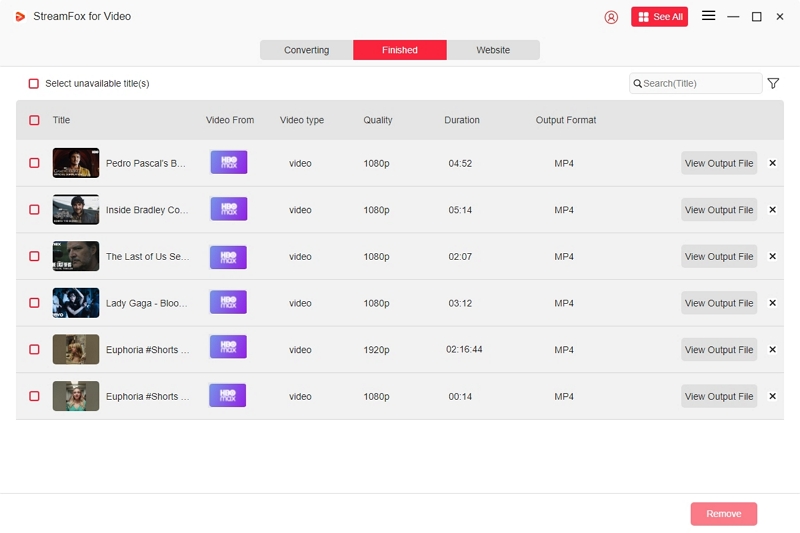Screen dimensions: 800x533
Task: Remove the Pedro Pascal row with X icon
Action: pyautogui.click(x=772, y=163)
